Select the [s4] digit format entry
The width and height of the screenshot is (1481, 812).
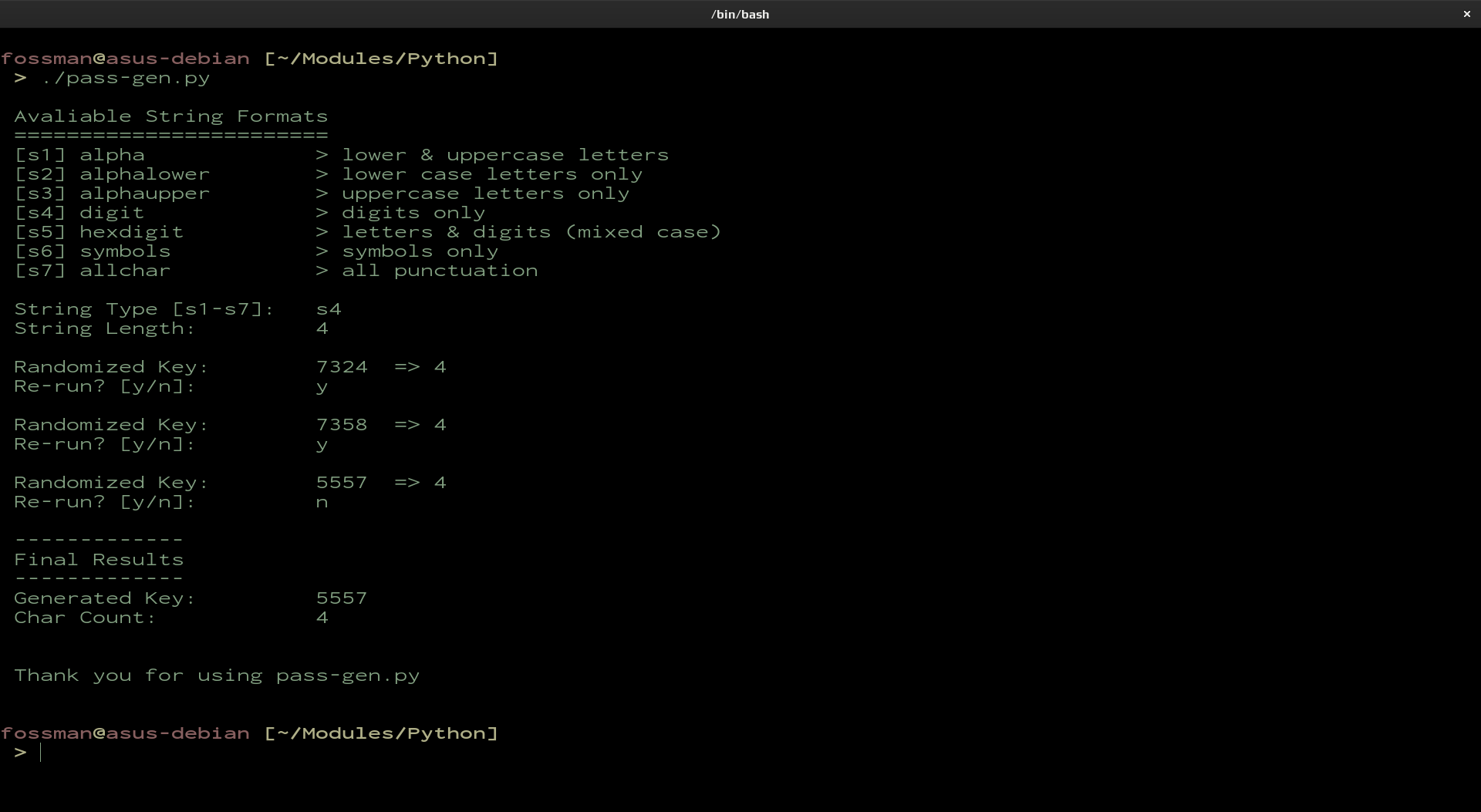tap(79, 213)
